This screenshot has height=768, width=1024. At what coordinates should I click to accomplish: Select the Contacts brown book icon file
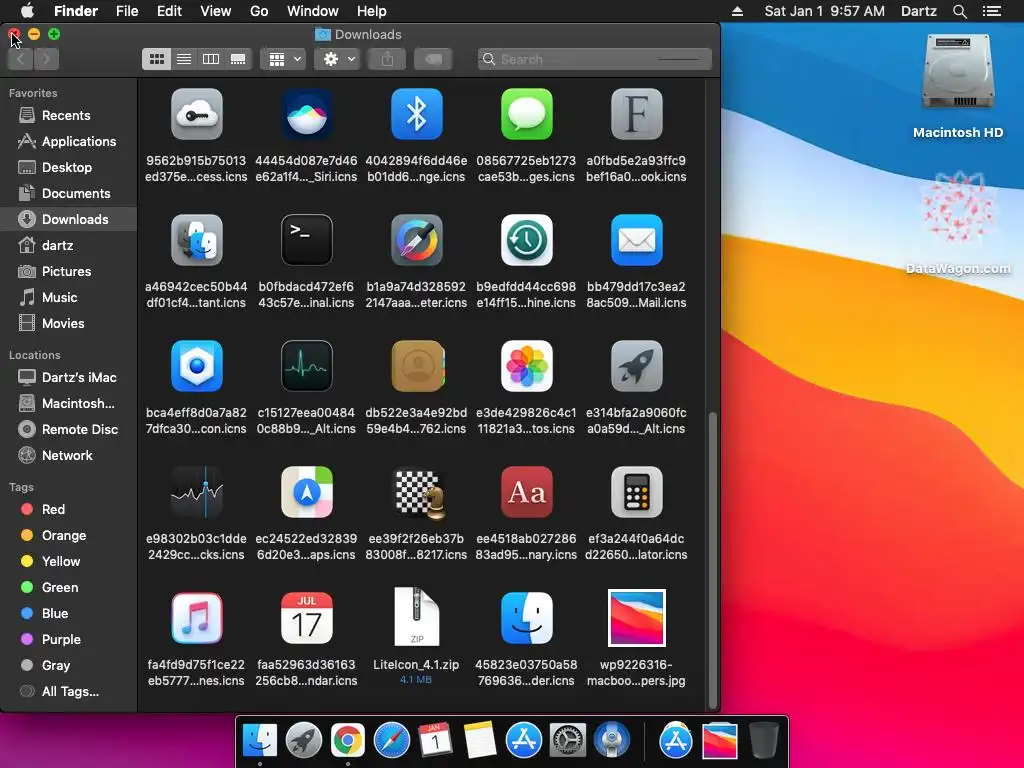(417, 366)
